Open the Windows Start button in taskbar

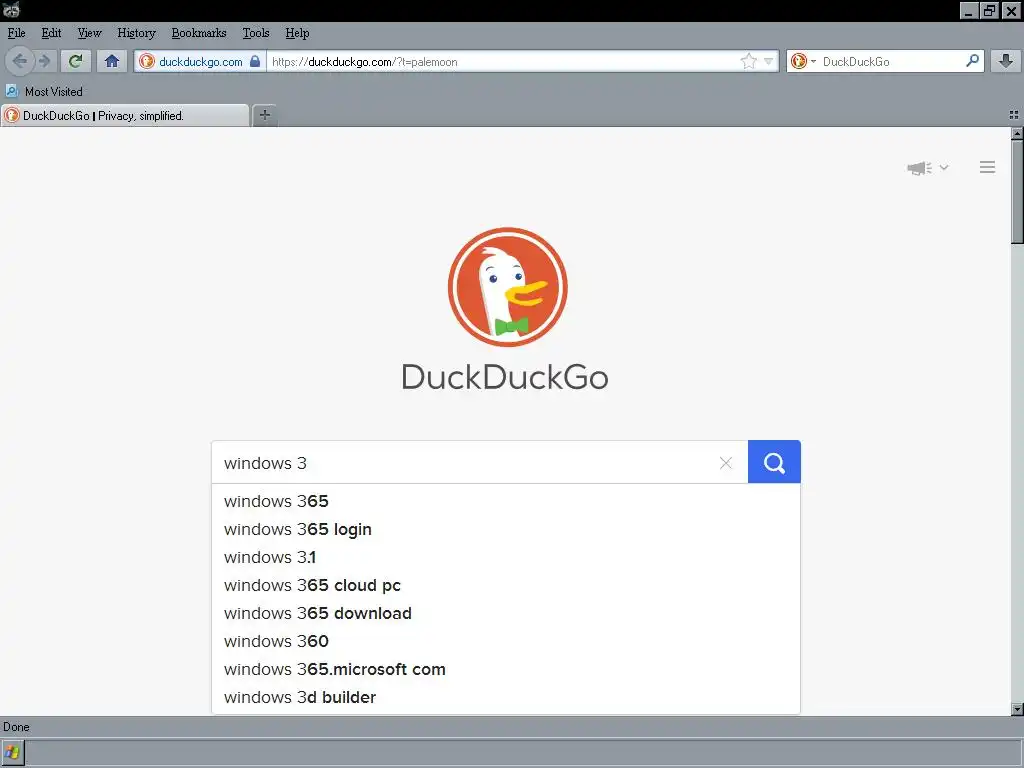click(12, 752)
